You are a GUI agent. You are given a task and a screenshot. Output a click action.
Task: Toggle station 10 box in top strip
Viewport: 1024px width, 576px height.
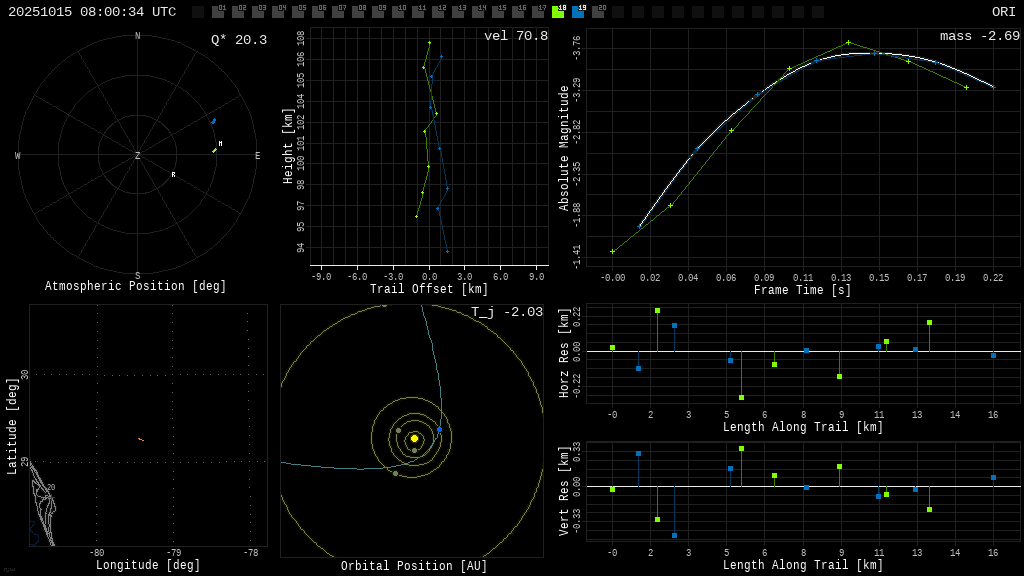tap(398, 12)
